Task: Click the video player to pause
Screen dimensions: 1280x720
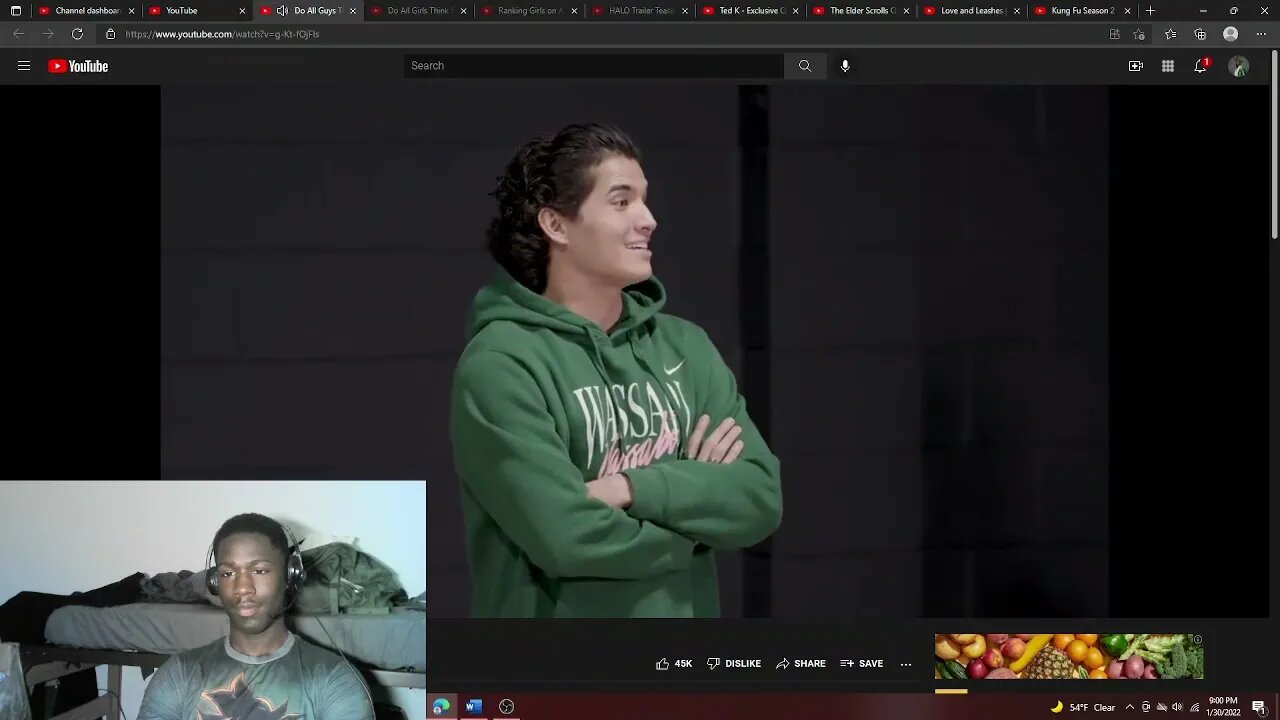Action: tap(634, 351)
